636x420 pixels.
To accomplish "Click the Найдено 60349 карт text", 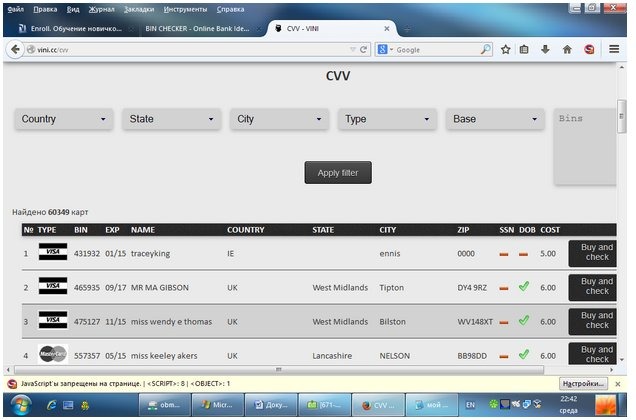I will click(50, 212).
